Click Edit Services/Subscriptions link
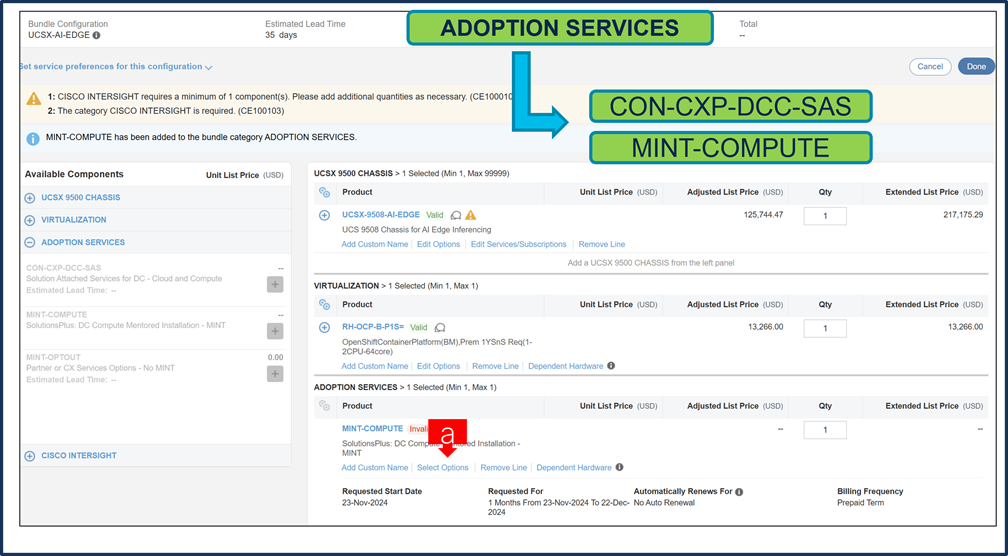The image size is (1008, 556). [x=519, y=244]
